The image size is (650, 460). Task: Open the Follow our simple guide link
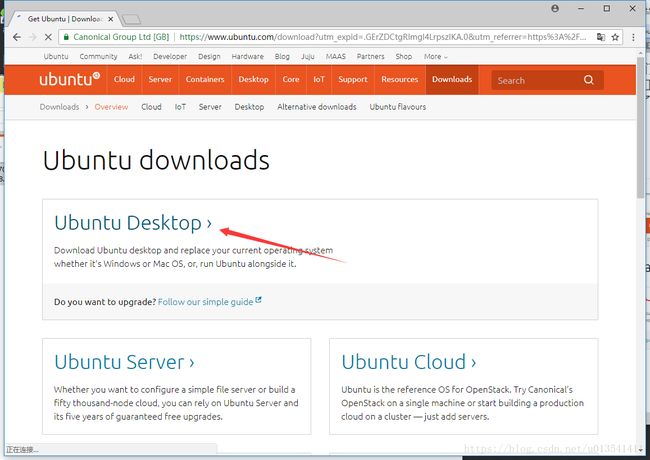(209, 302)
